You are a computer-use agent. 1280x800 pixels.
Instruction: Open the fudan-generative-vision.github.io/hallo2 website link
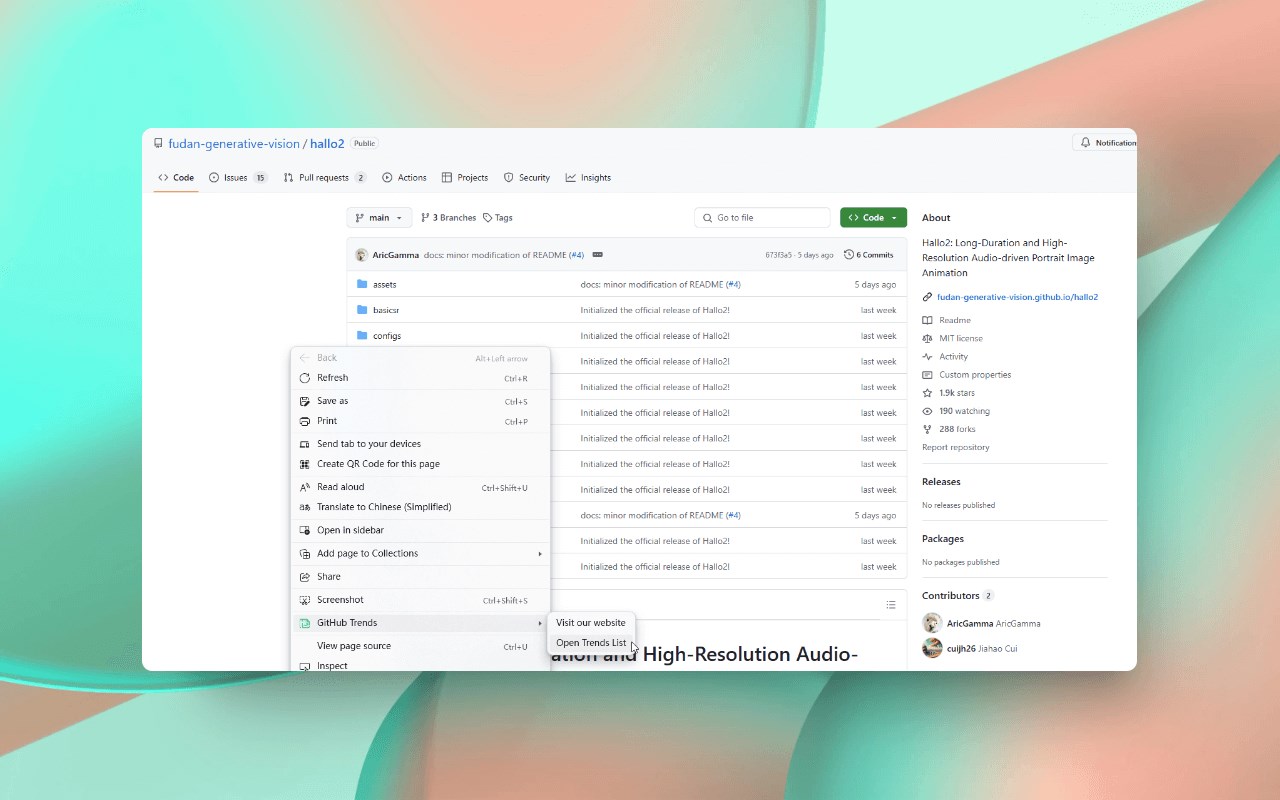1017,297
